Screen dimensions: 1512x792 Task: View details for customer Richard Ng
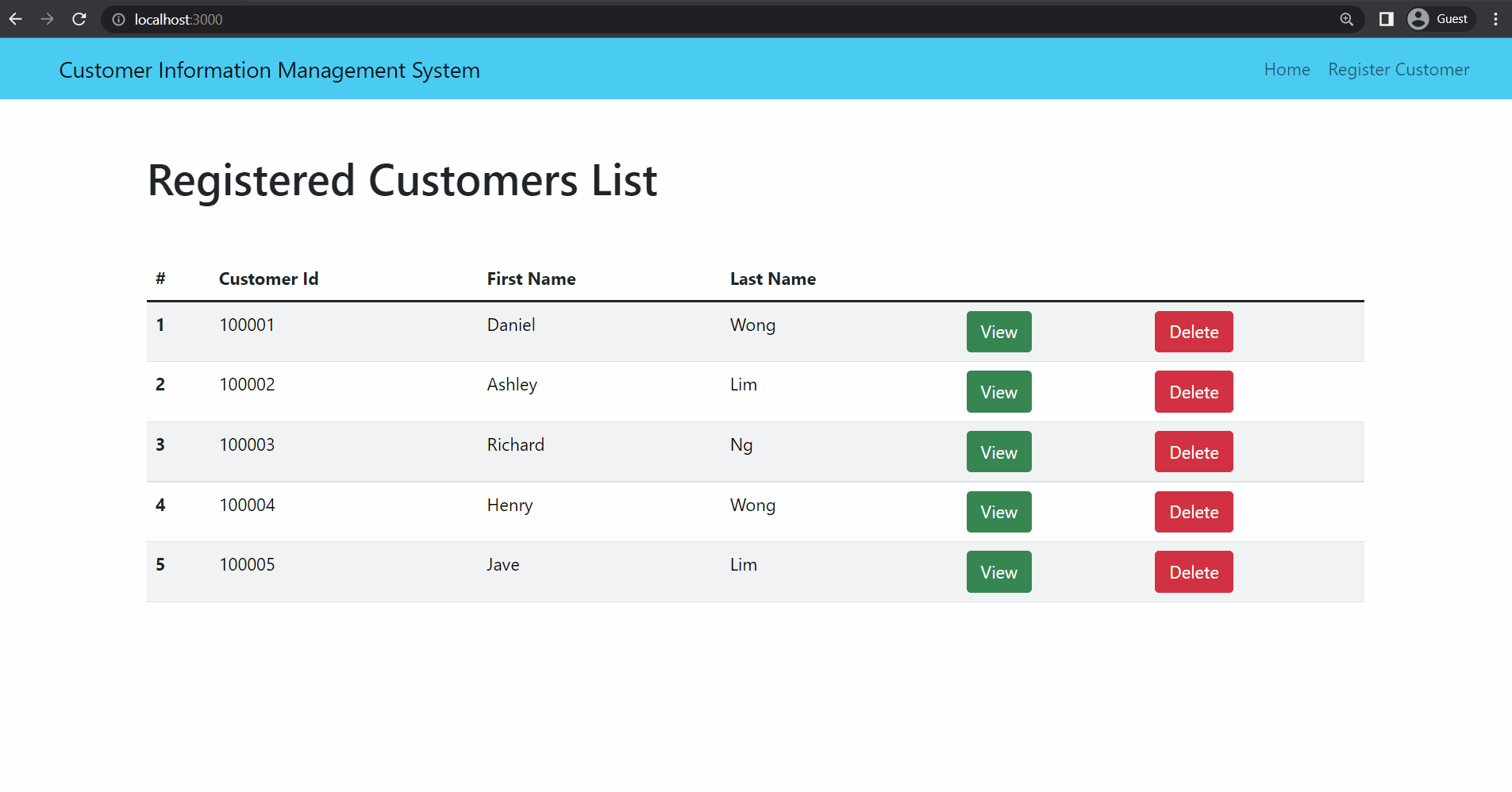(998, 452)
